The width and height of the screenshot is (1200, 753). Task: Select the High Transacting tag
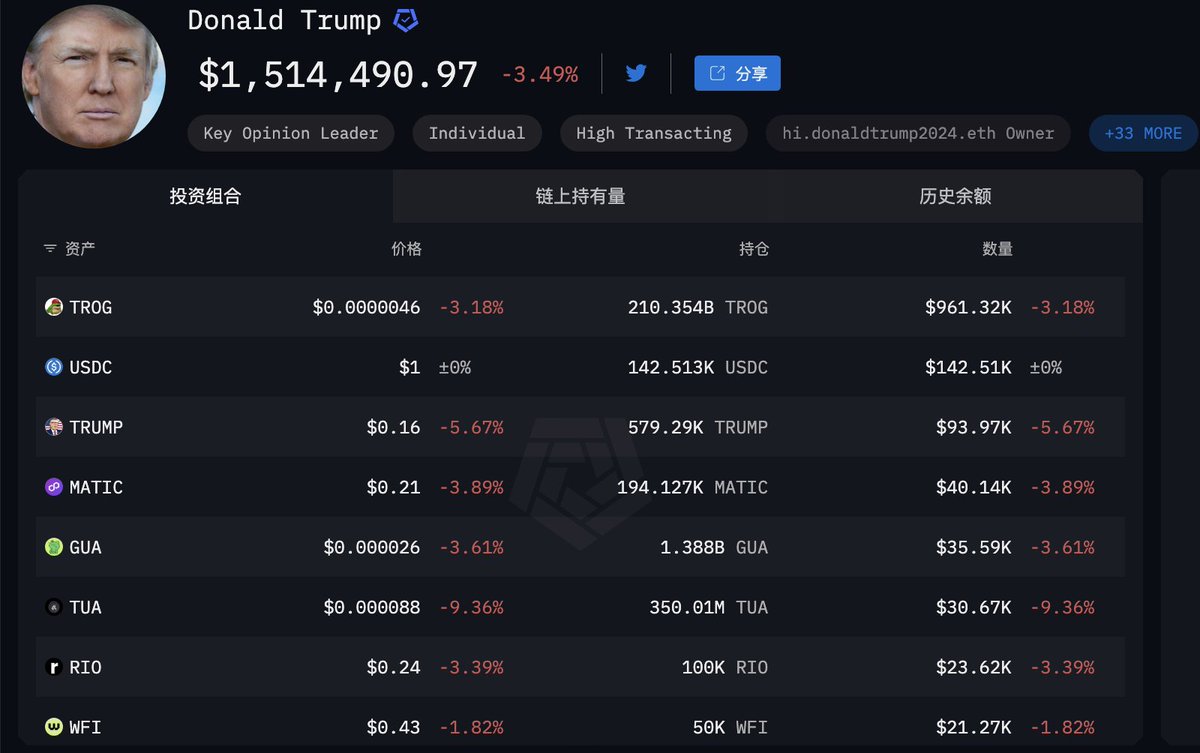[654, 133]
